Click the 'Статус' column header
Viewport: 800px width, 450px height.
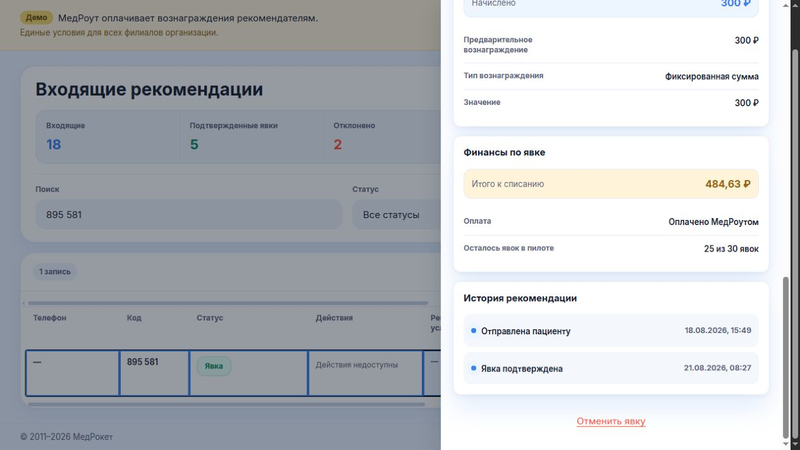(x=210, y=317)
